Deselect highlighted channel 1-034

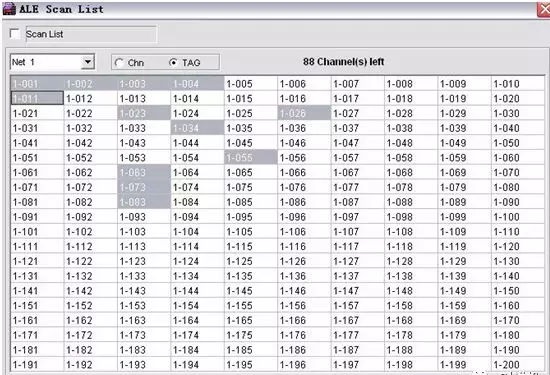click(197, 128)
